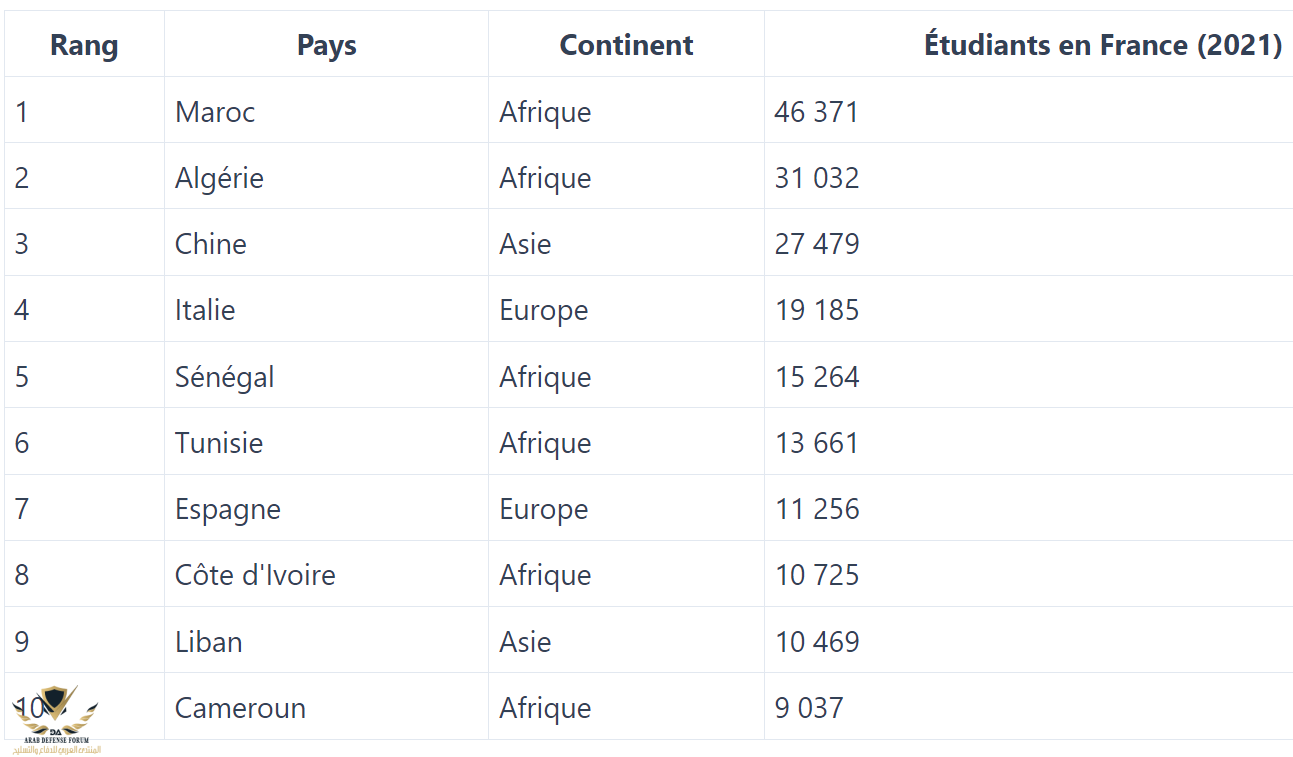Click the Continent column header

coord(626,45)
